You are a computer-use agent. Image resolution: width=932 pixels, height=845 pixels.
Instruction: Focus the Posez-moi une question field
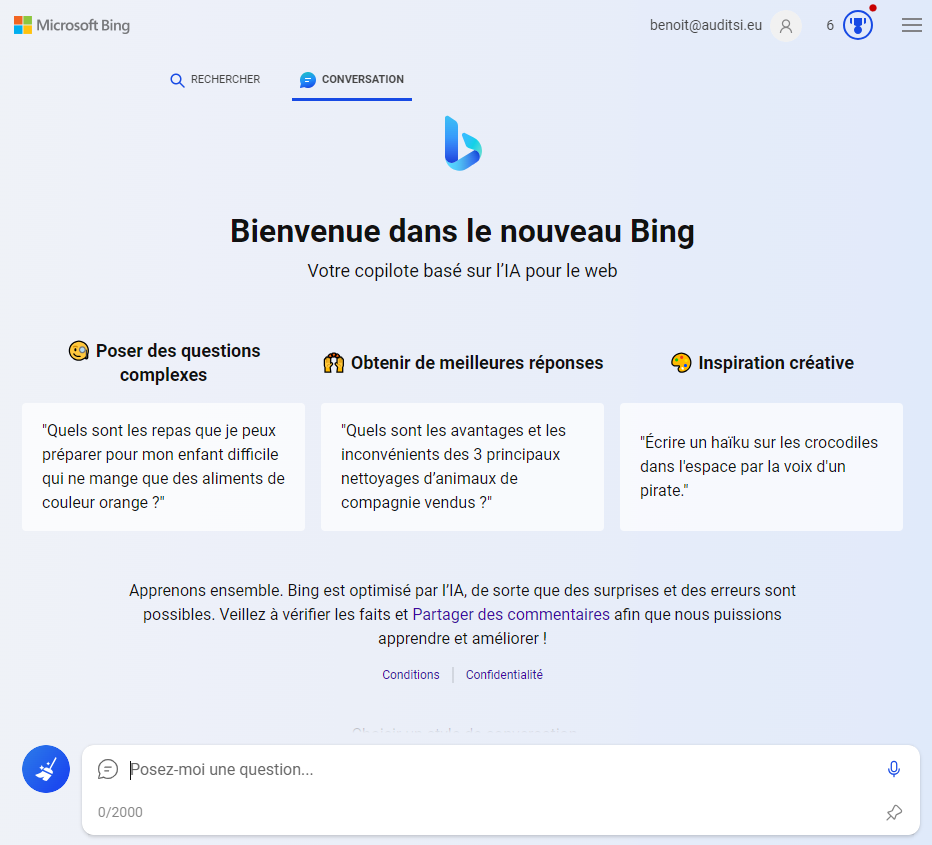pos(502,770)
